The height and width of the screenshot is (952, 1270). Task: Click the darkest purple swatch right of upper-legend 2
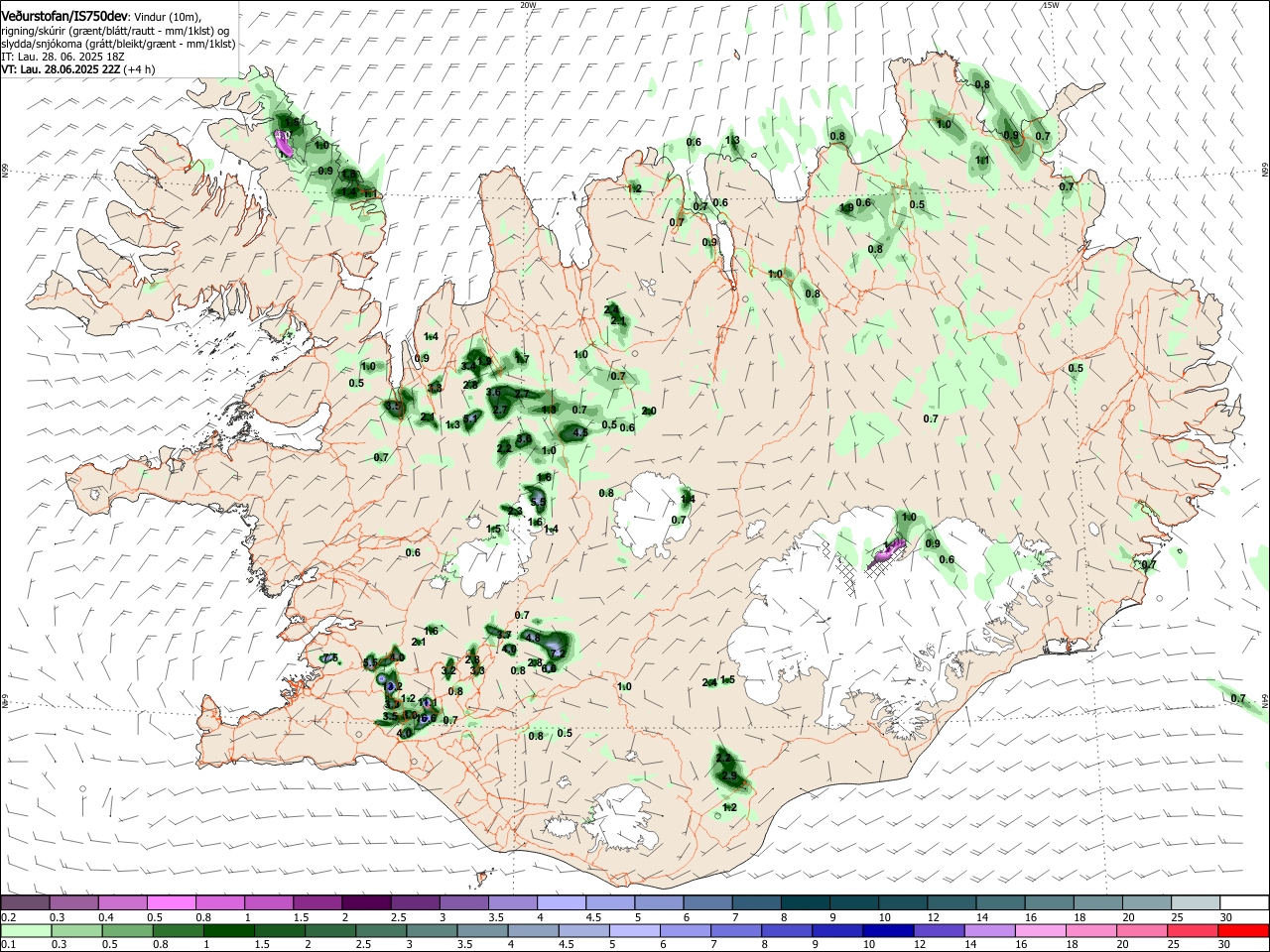pos(366,903)
